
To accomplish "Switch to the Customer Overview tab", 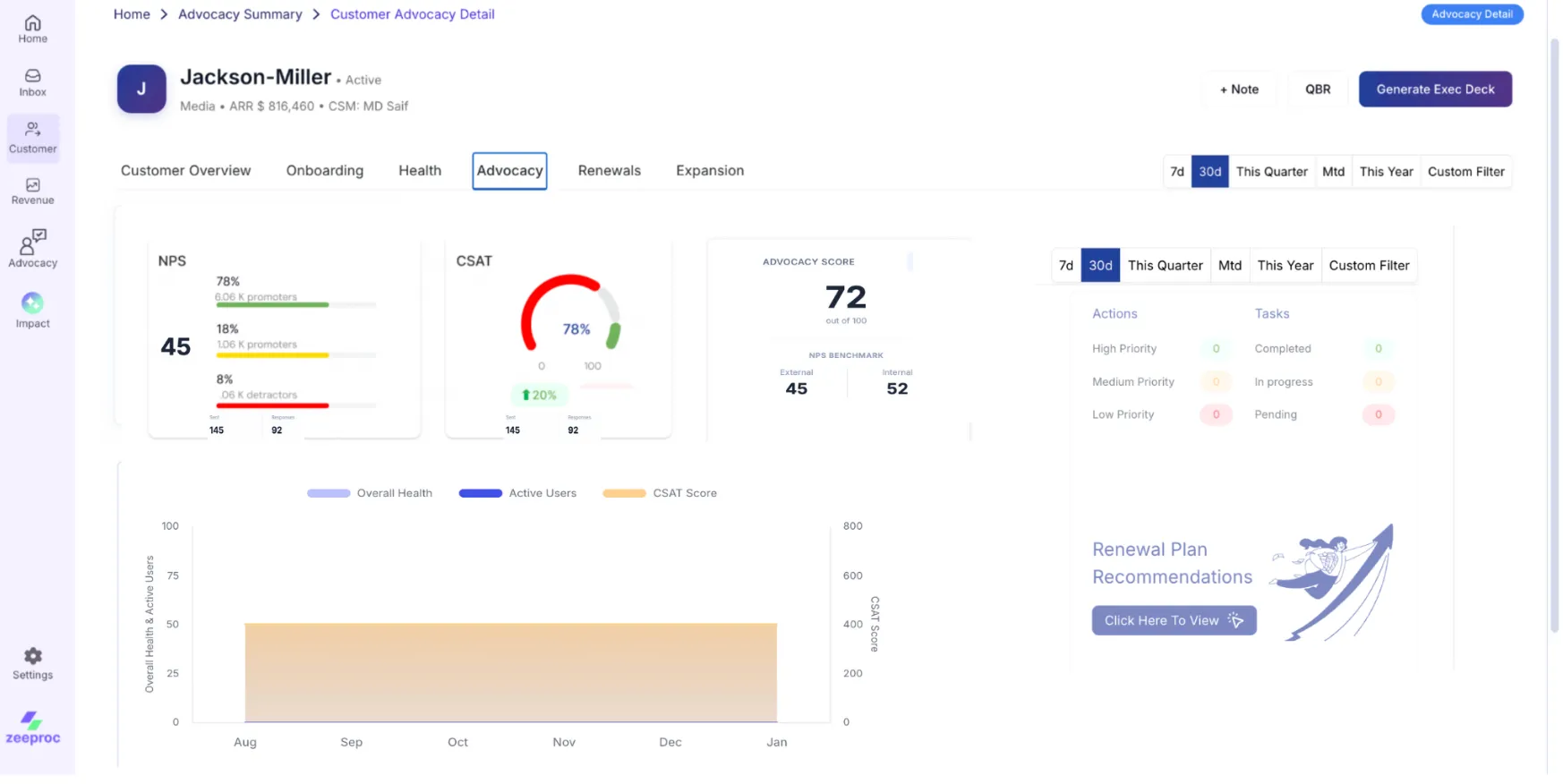I will (x=185, y=171).
